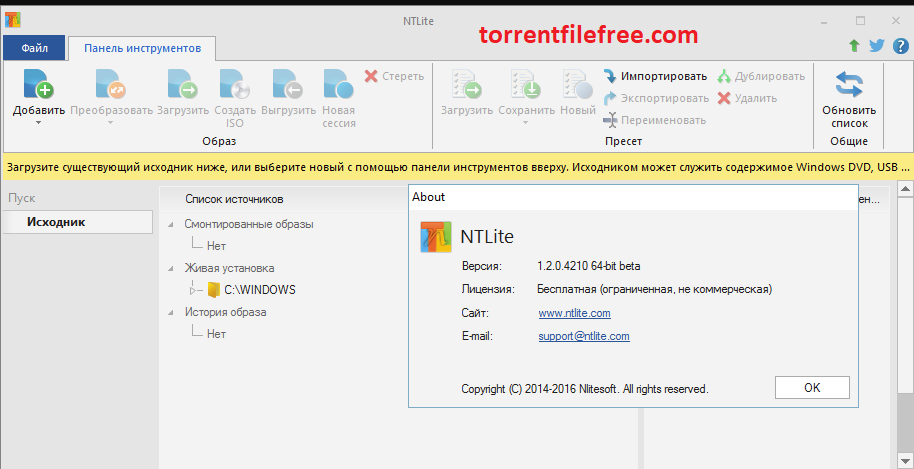Click the Список источников column header
This screenshot has height=469, width=914.
click(234, 199)
